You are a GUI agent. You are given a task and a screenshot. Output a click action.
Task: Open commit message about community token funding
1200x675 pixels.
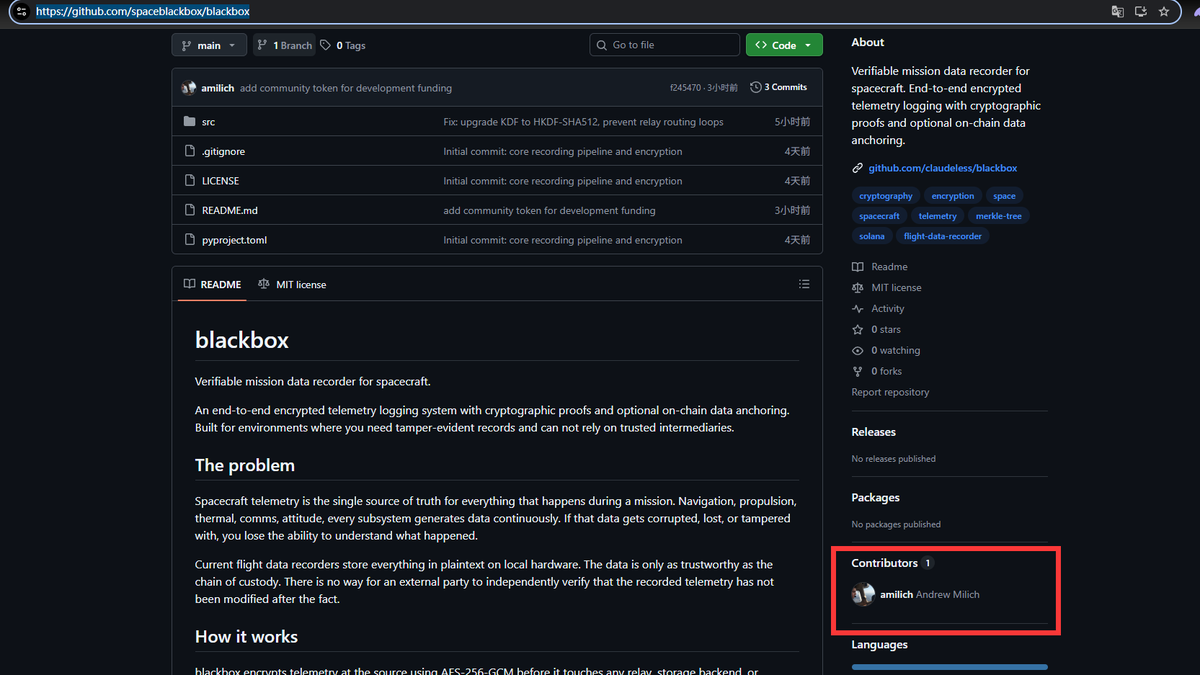(x=346, y=88)
